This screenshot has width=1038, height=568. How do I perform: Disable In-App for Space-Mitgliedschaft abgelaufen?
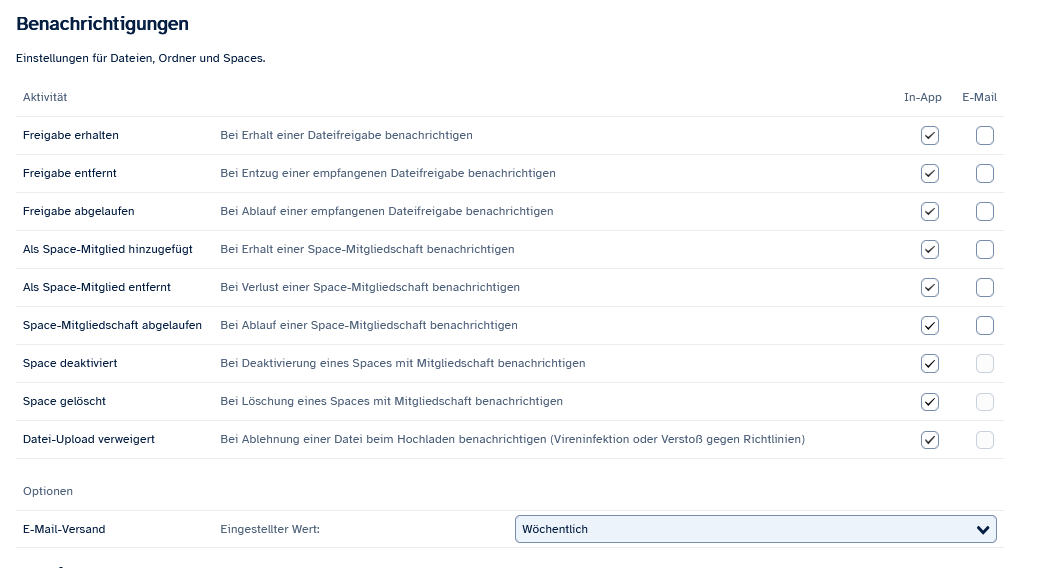(930, 326)
